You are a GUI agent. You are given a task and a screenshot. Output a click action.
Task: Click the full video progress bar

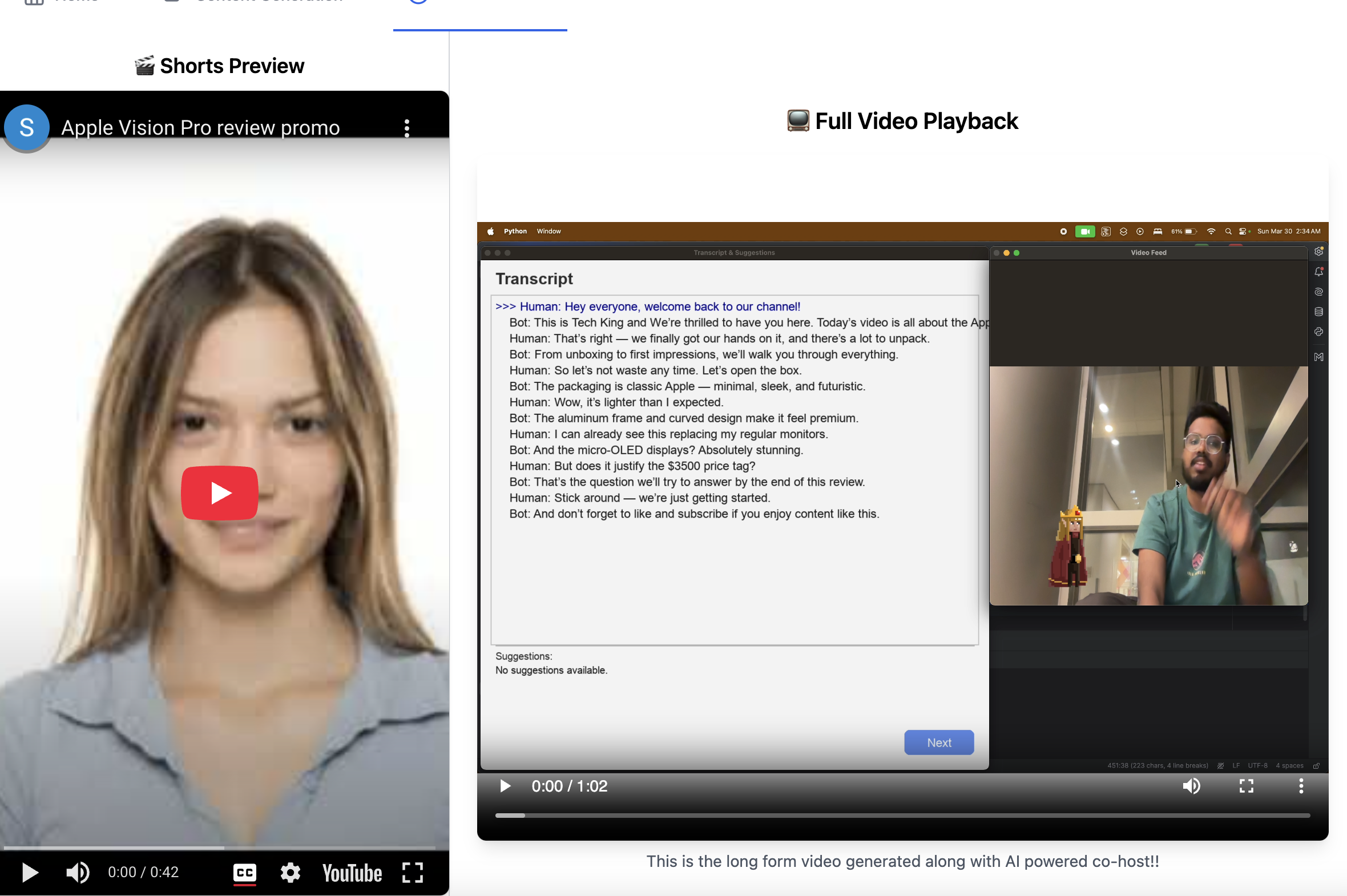pyautogui.click(x=902, y=816)
